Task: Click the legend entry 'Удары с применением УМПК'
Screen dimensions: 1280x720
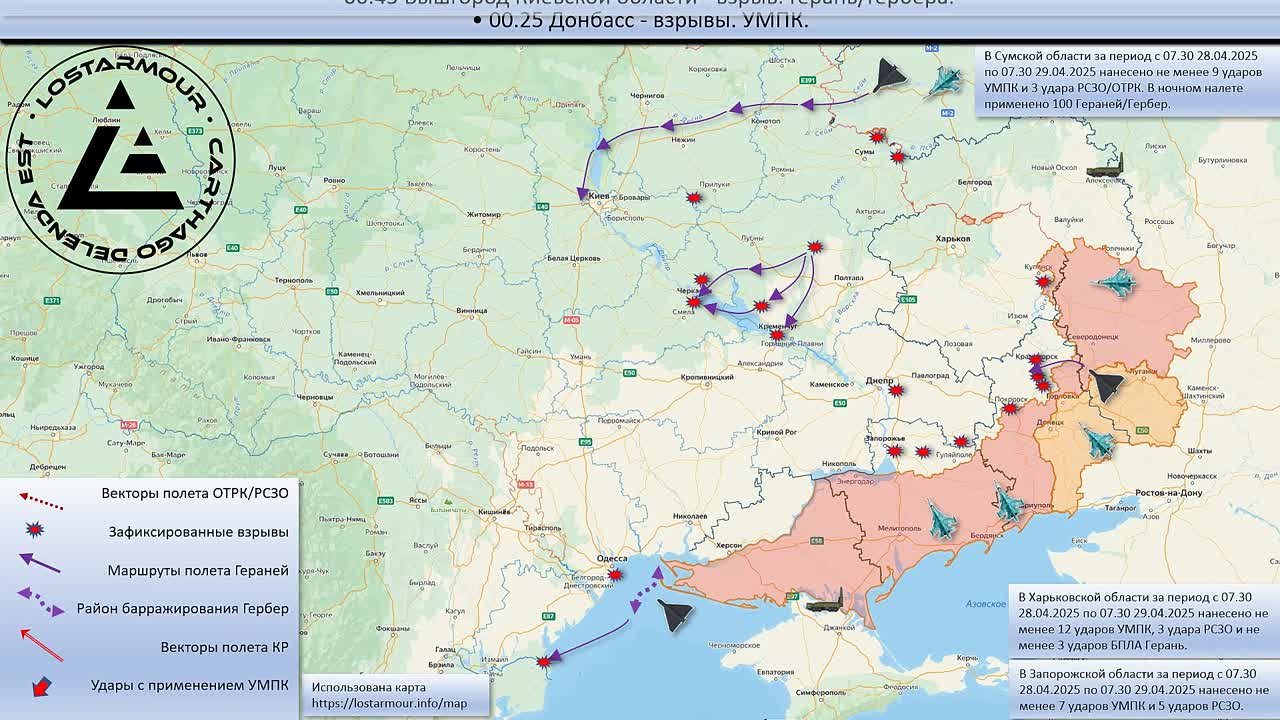Action: coord(189,686)
